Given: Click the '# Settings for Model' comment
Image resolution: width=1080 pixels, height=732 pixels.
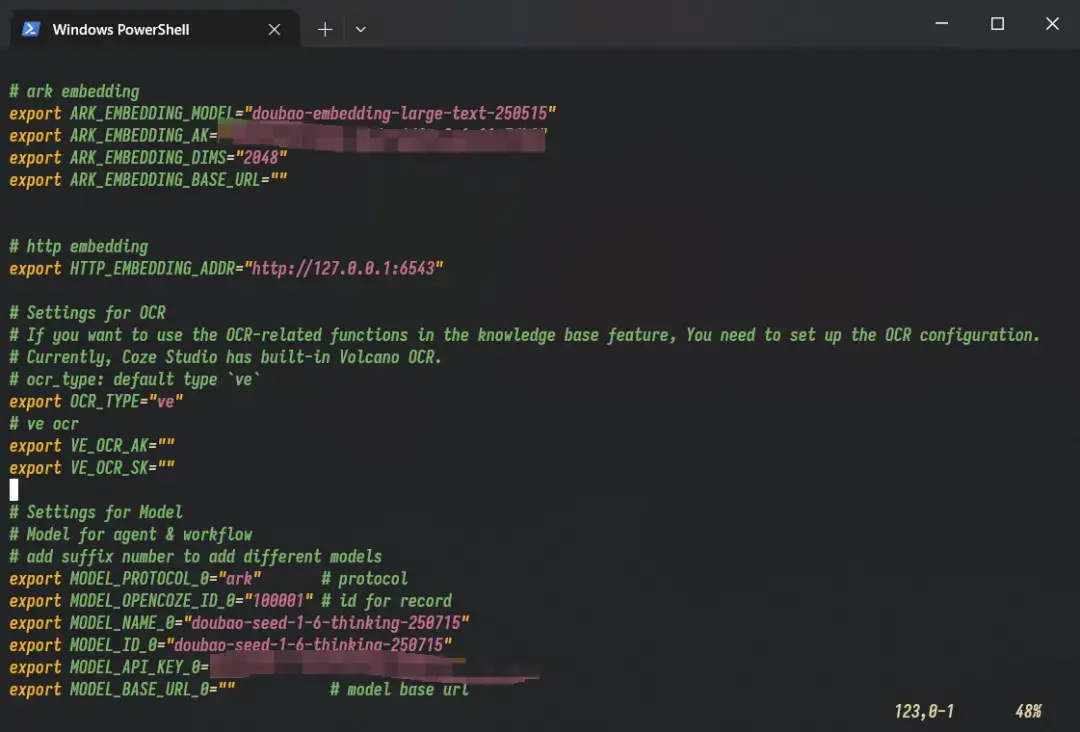Looking at the screenshot, I should [x=96, y=512].
